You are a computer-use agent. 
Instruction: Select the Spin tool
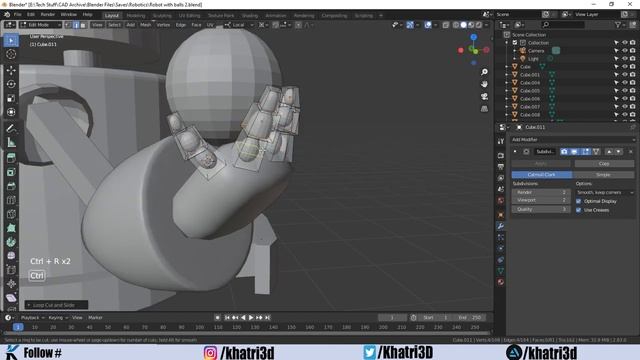click(11, 242)
